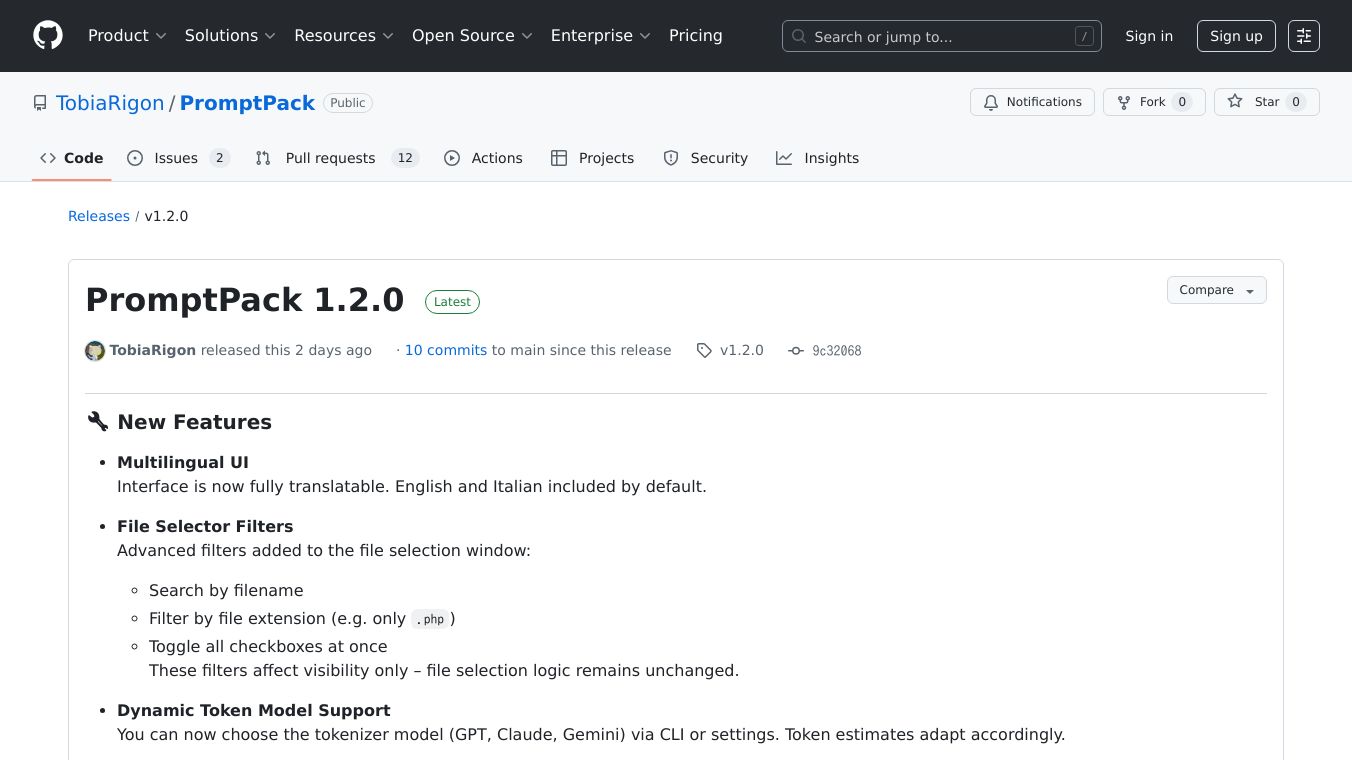This screenshot has height=760, width=1352.
Task: Open the Releases breadcrumb link
Action: click(x=99, y=216)
